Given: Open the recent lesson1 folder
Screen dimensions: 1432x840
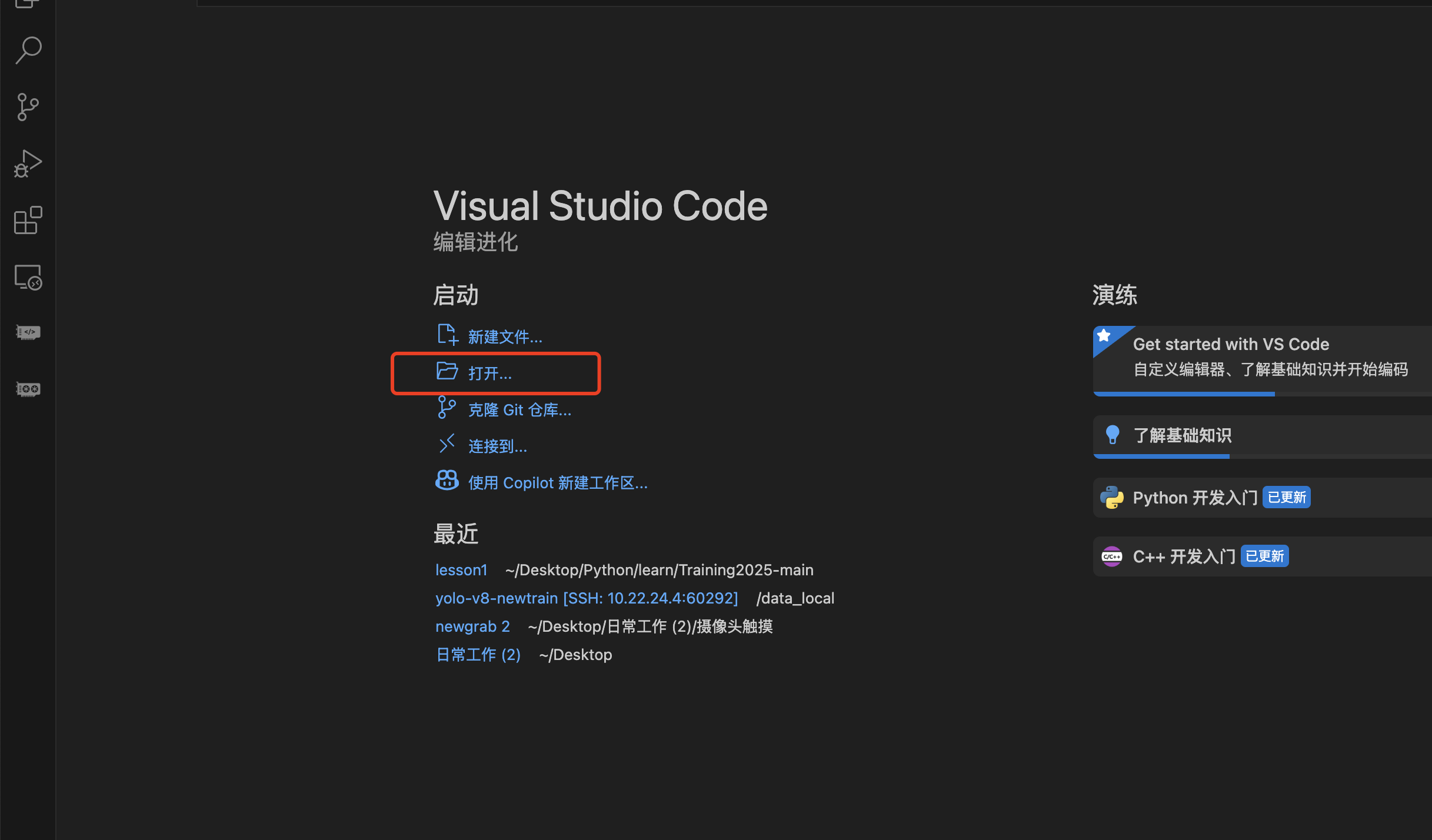Looking at the screenshot, I should (461, 570).
